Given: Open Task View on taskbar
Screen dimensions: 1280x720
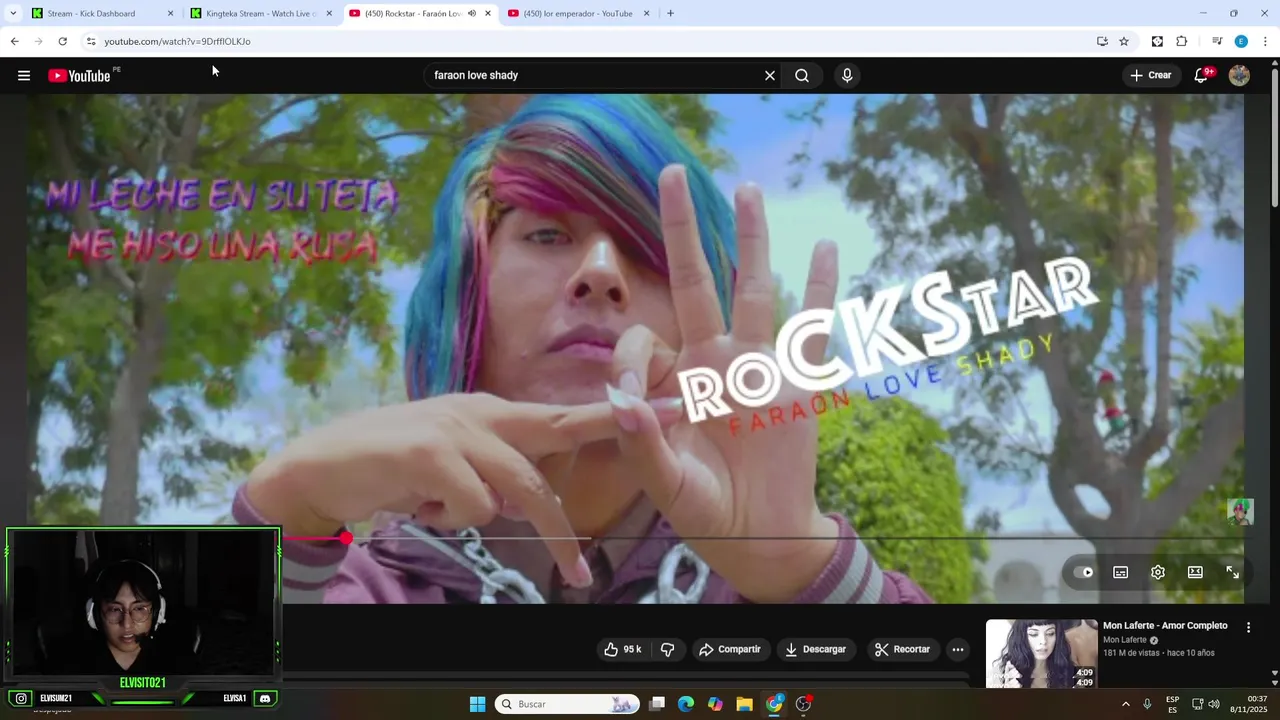Looking at the screenshot, I should point(657,704).
